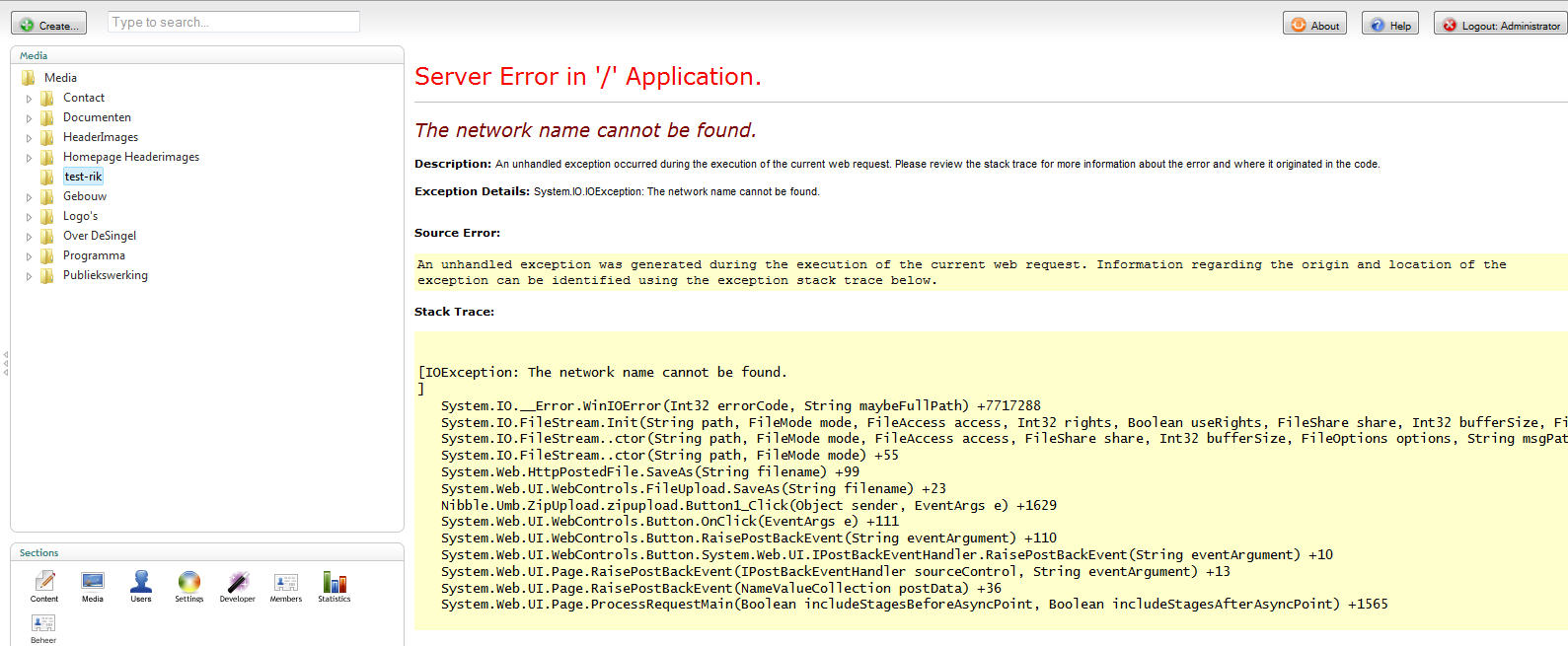The width and height of the screenshot is (1568, 646).
Task: Open the Media section icon
Action: [x=93, y=583]
